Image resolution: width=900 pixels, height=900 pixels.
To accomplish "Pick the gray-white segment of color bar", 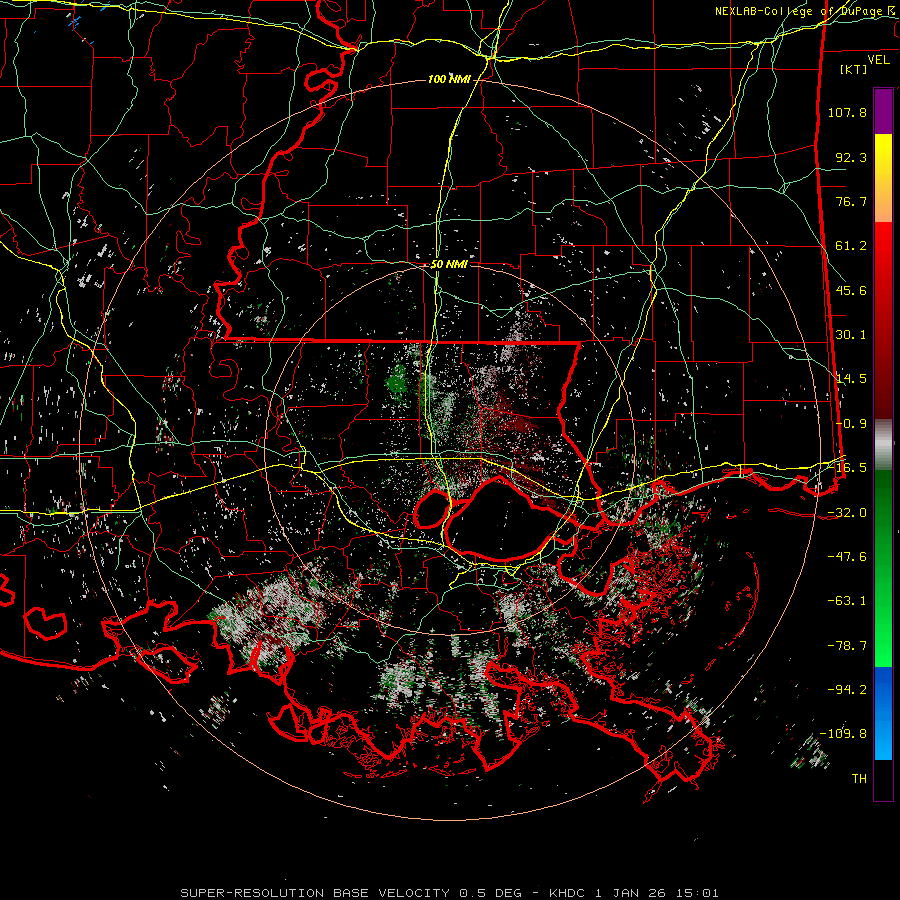I will pyautogui.click(x=883, y=445).
